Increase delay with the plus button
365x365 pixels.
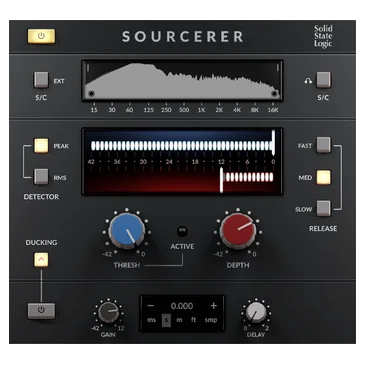point(213,306)
